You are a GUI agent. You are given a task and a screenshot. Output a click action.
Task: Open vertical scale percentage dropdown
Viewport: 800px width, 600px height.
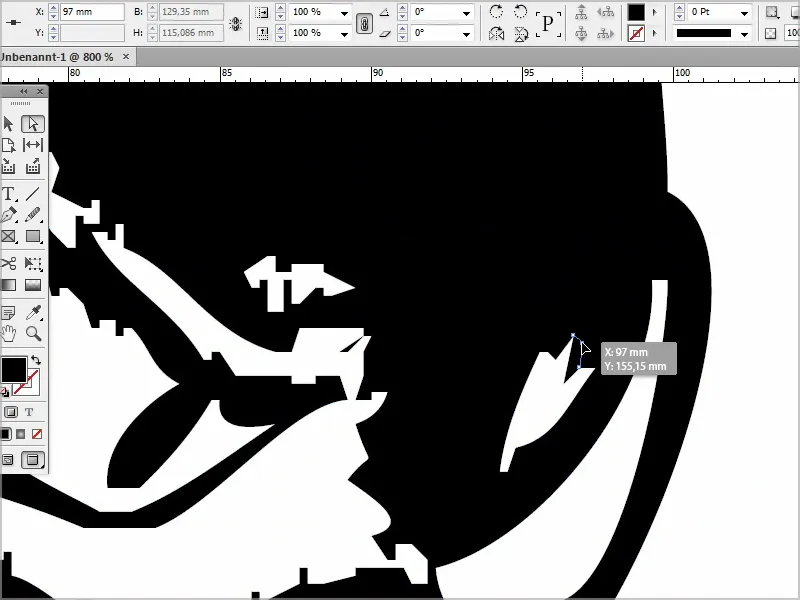coord(344,34)
